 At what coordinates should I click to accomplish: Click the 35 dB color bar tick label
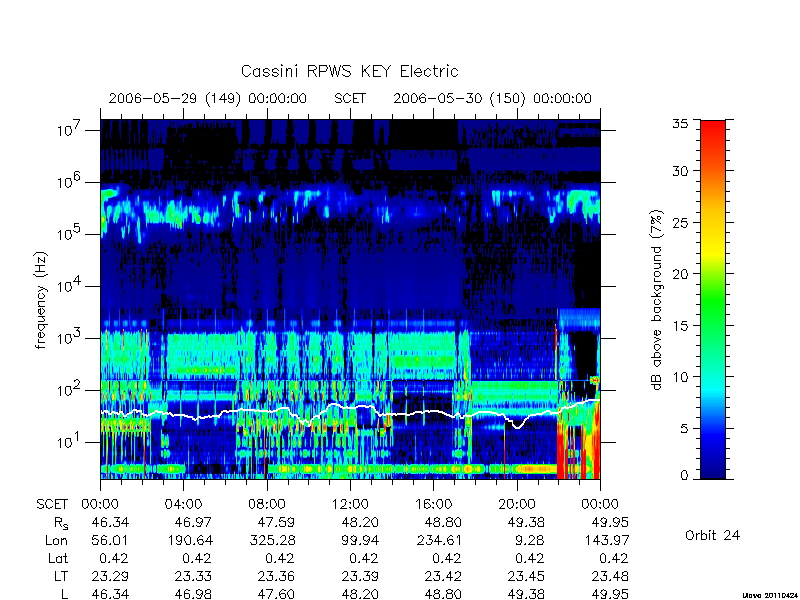[680, 123]
